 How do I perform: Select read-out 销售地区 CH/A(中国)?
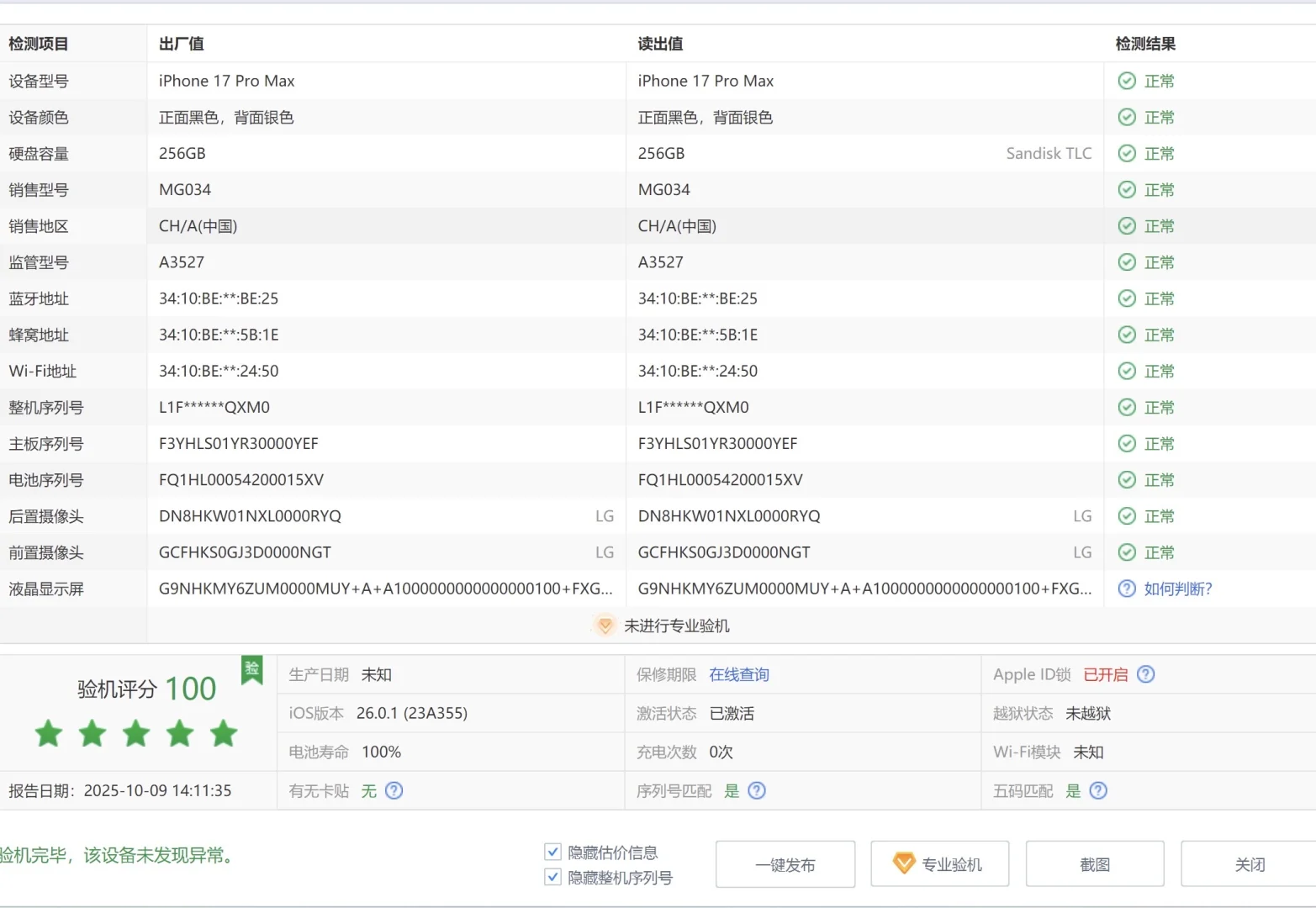coord(677,225)
